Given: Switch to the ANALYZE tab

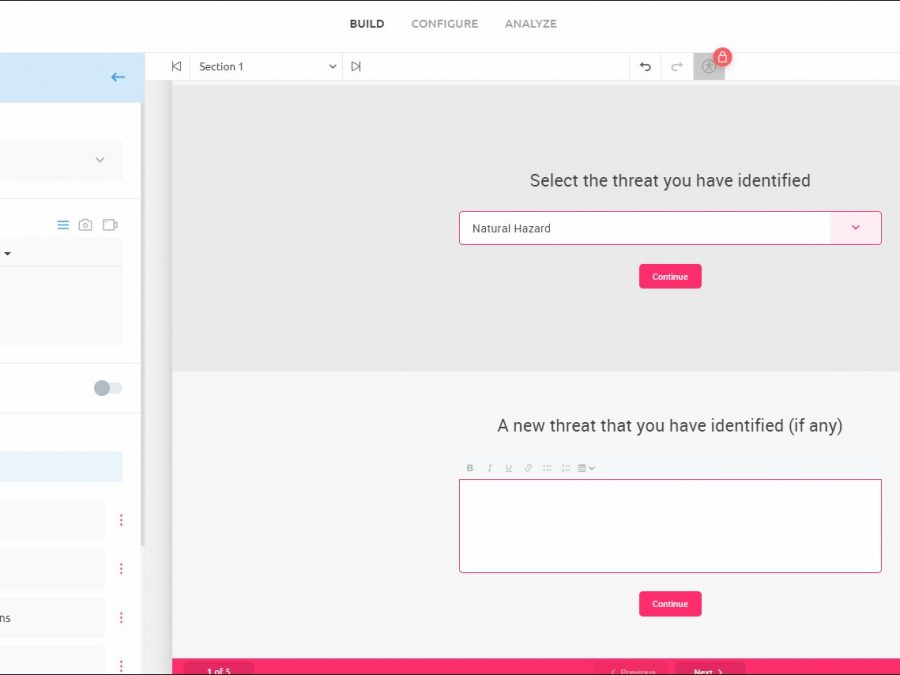Looking at the screenshot, I should 531,24.
